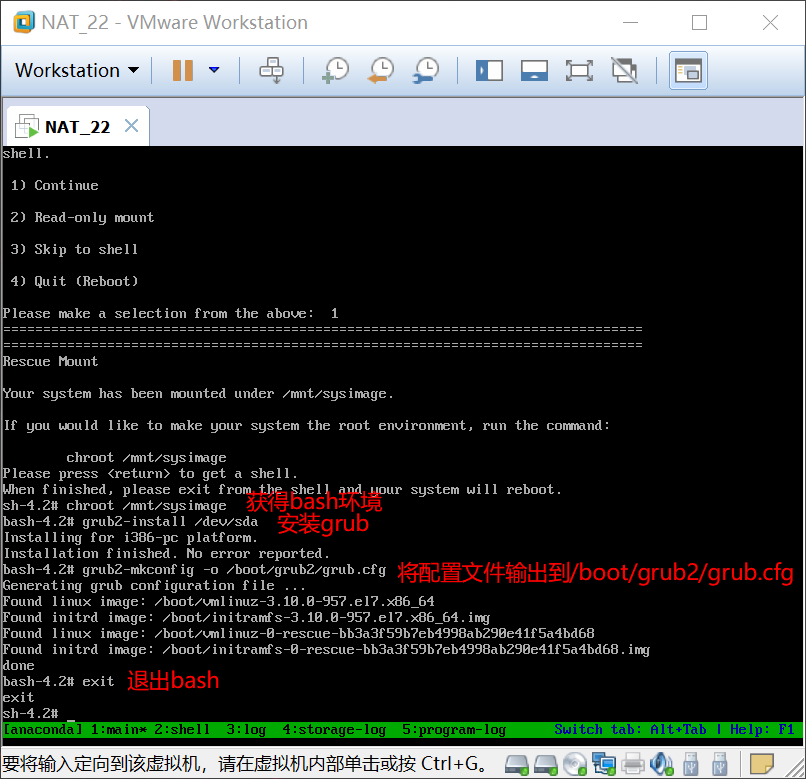Viewport: 806px width, 779px height.
Task: Click the printer status icon
Action: [x=633, y=765]
